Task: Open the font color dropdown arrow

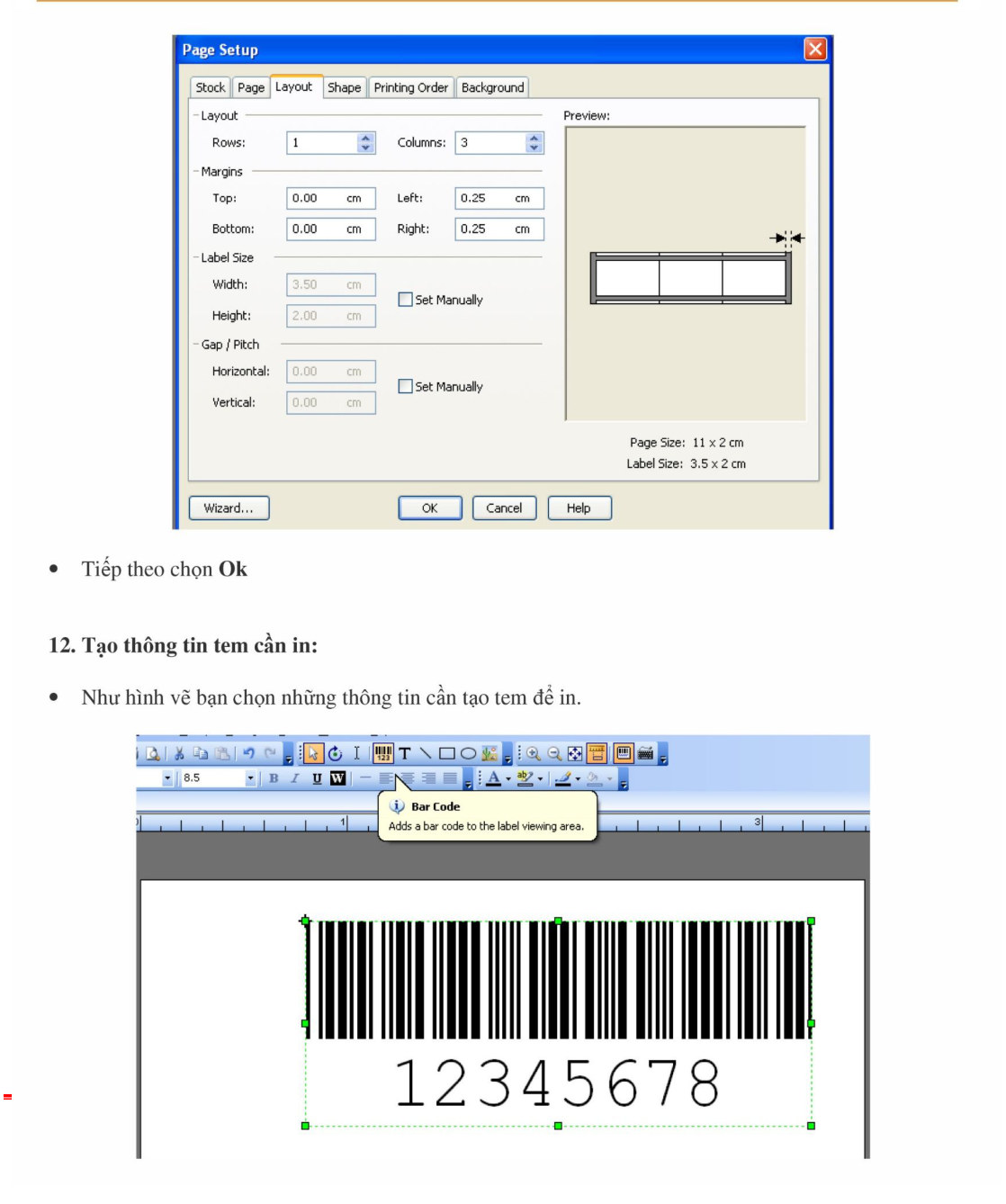Action: (x=508, y=779)
